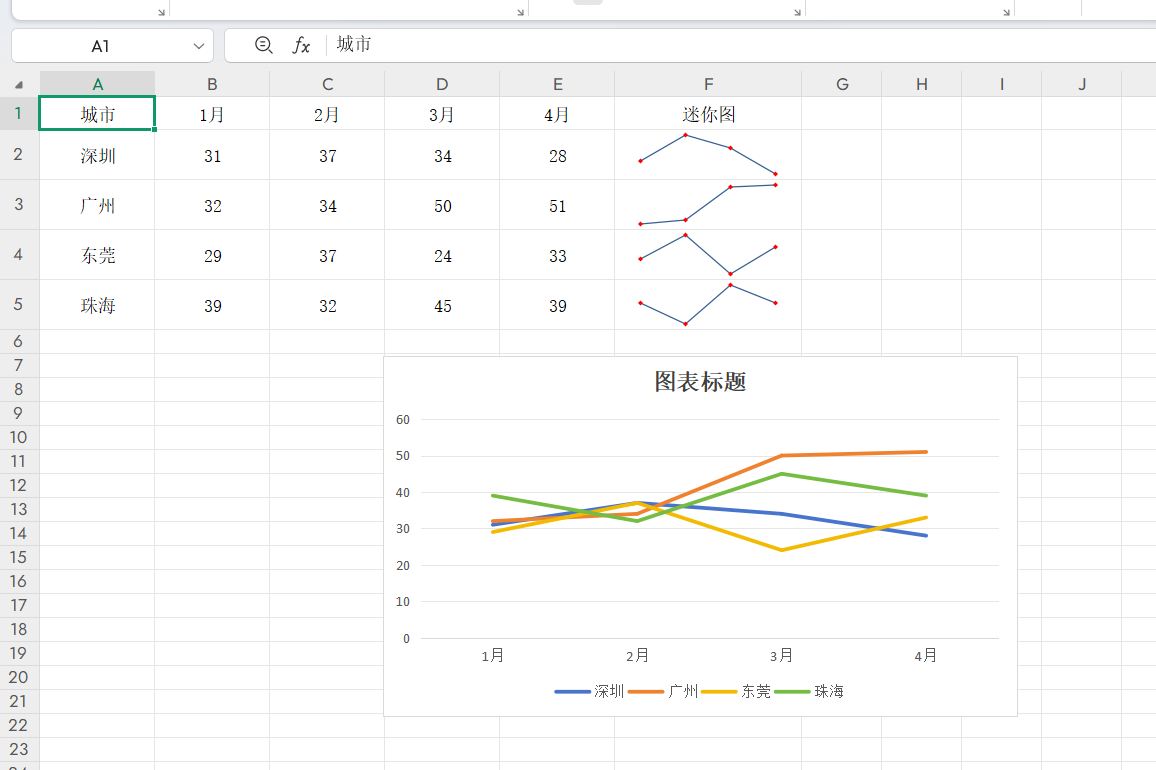1156x770 pixels.
Task: Select the 深圳 sparkline cell
Action: click(708, 155)
